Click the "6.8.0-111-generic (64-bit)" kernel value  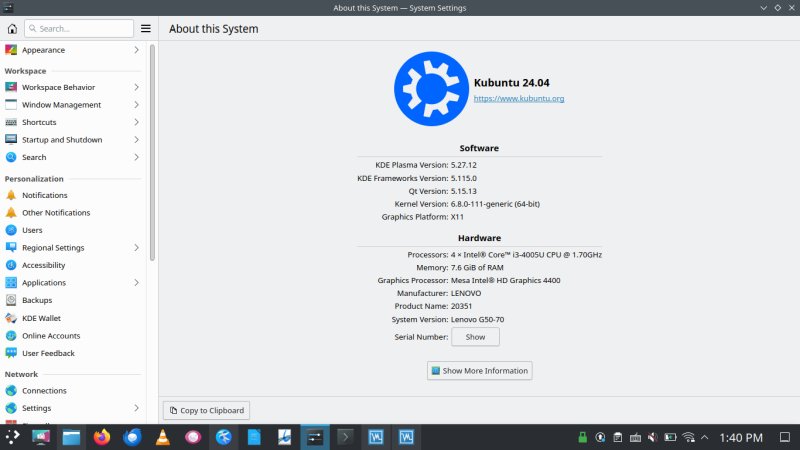[495, 204]
